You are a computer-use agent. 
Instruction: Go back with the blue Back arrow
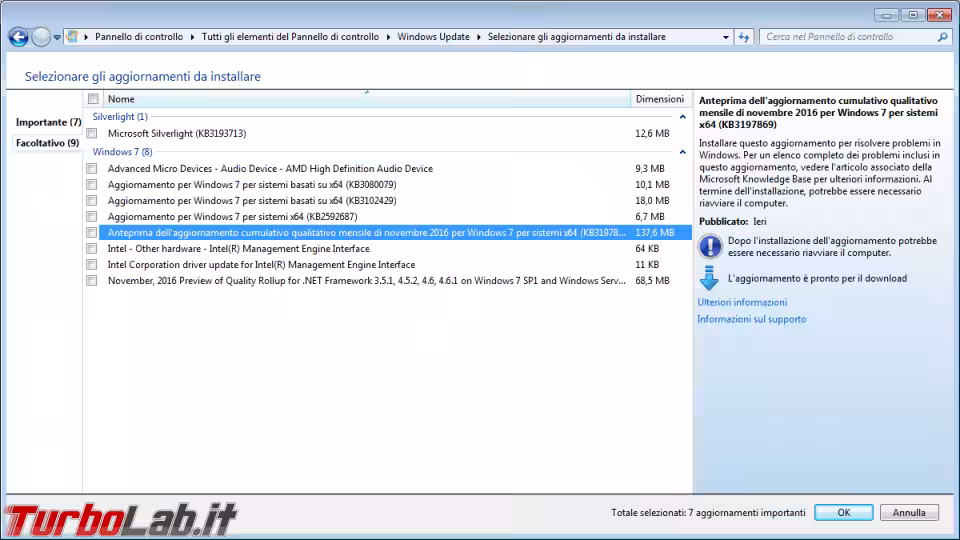[x=18, y=37]
